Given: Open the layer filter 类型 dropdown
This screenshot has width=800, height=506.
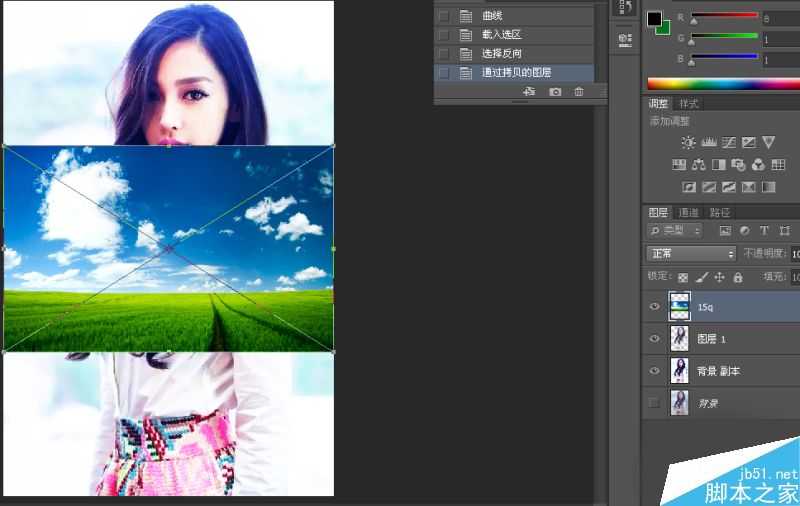Looking at the screenshot, I should pyautogui.click(x=677, y=230).
